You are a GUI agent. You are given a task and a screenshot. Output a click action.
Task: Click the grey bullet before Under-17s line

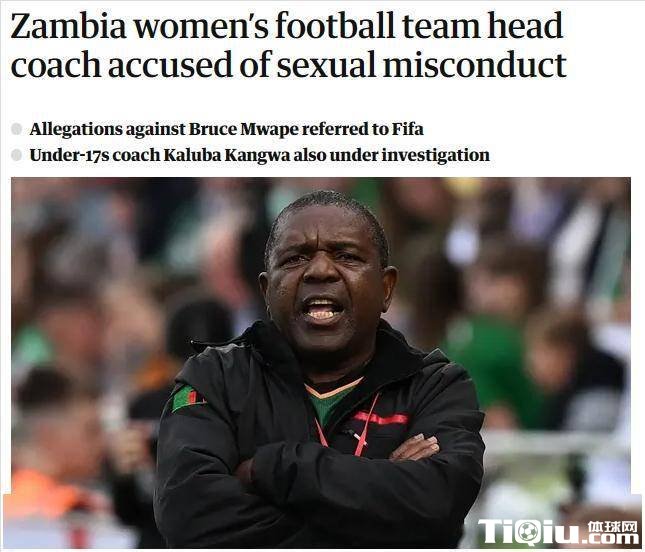click(16, 155)
